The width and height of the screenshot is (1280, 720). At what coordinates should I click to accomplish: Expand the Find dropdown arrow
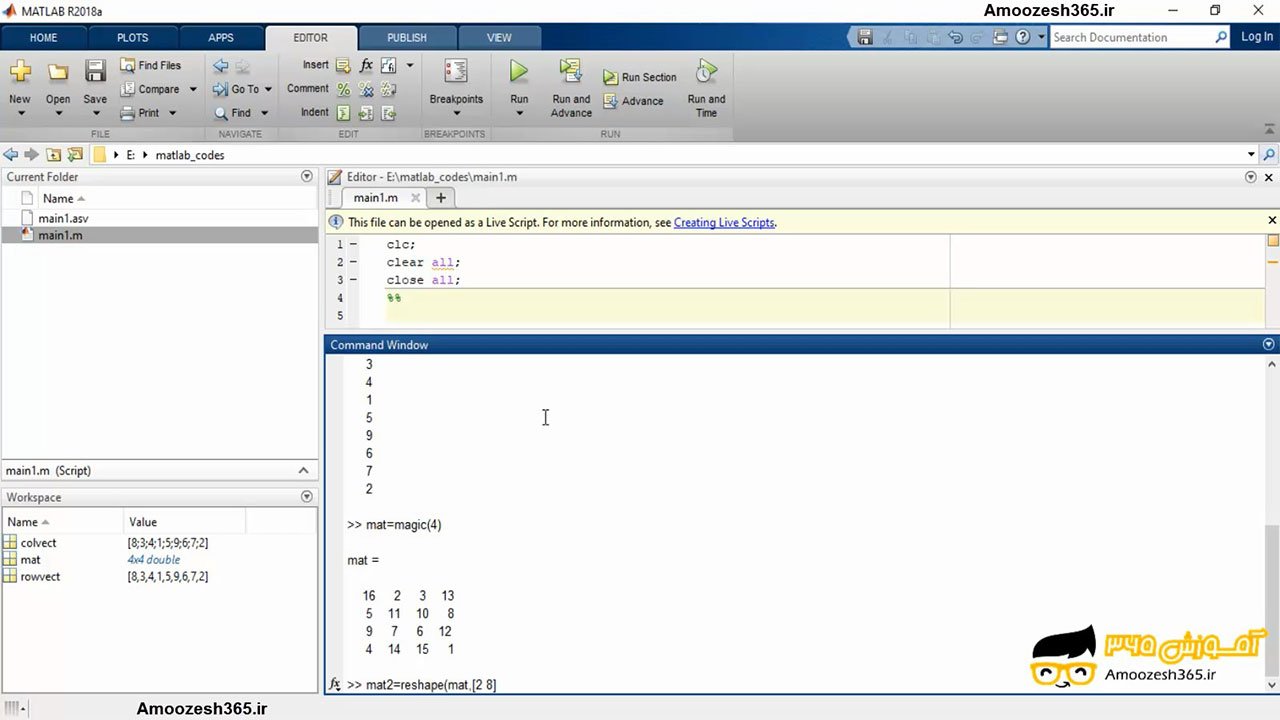(x=263, y=113)
